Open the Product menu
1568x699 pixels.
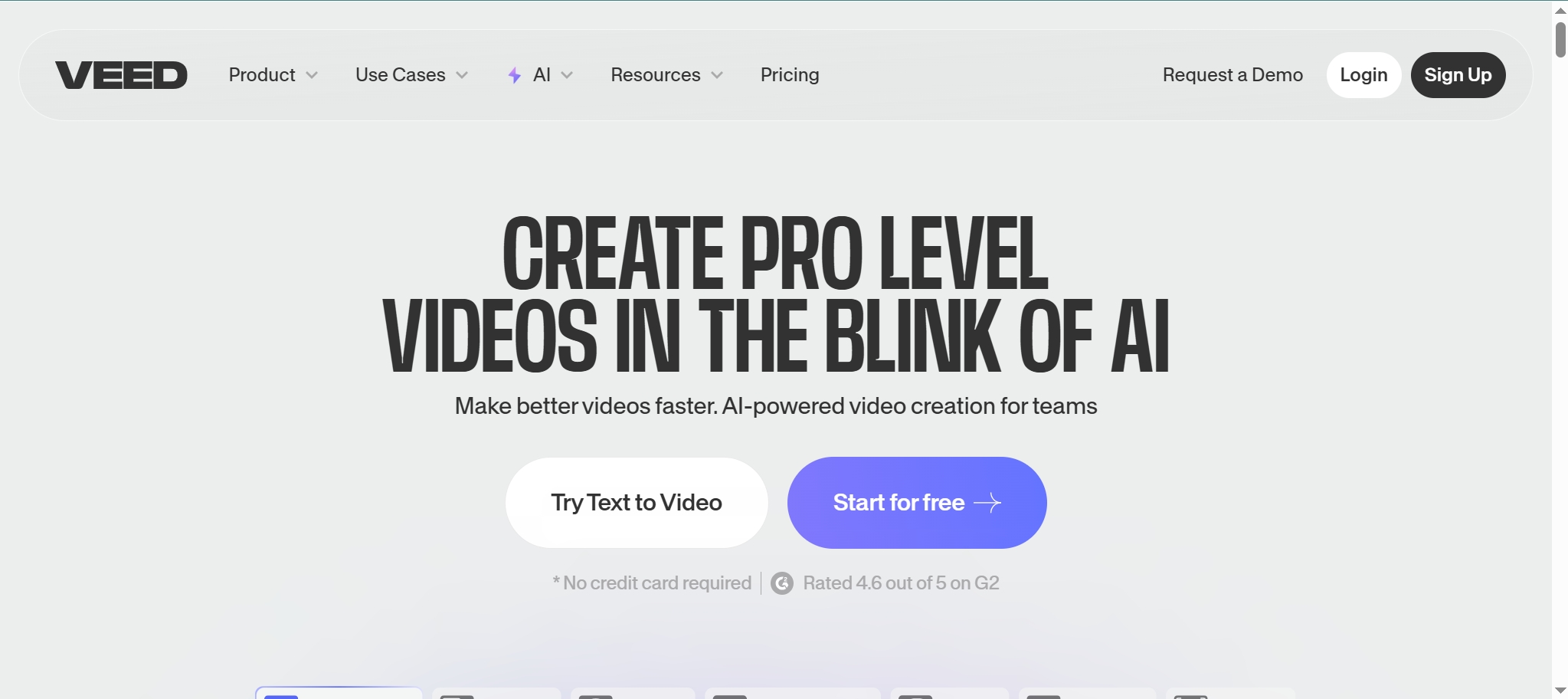point(262,75)
